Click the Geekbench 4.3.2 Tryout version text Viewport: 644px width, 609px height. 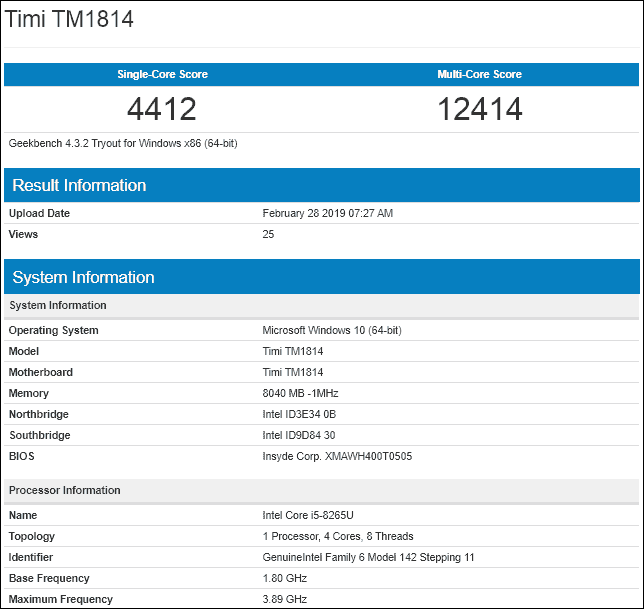click(x=123, y=143)
